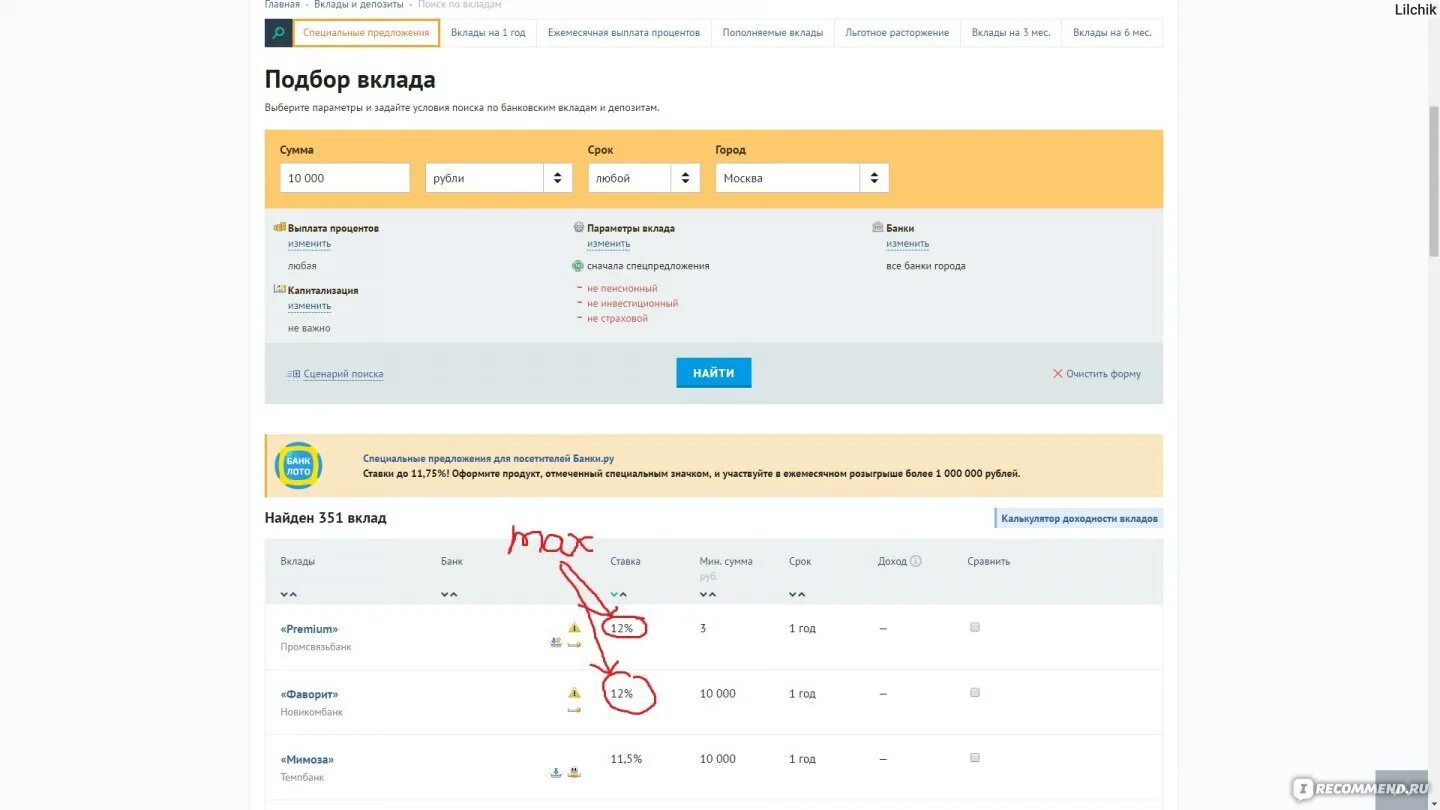Switch to the Вклады на 1 год tab

488,33
